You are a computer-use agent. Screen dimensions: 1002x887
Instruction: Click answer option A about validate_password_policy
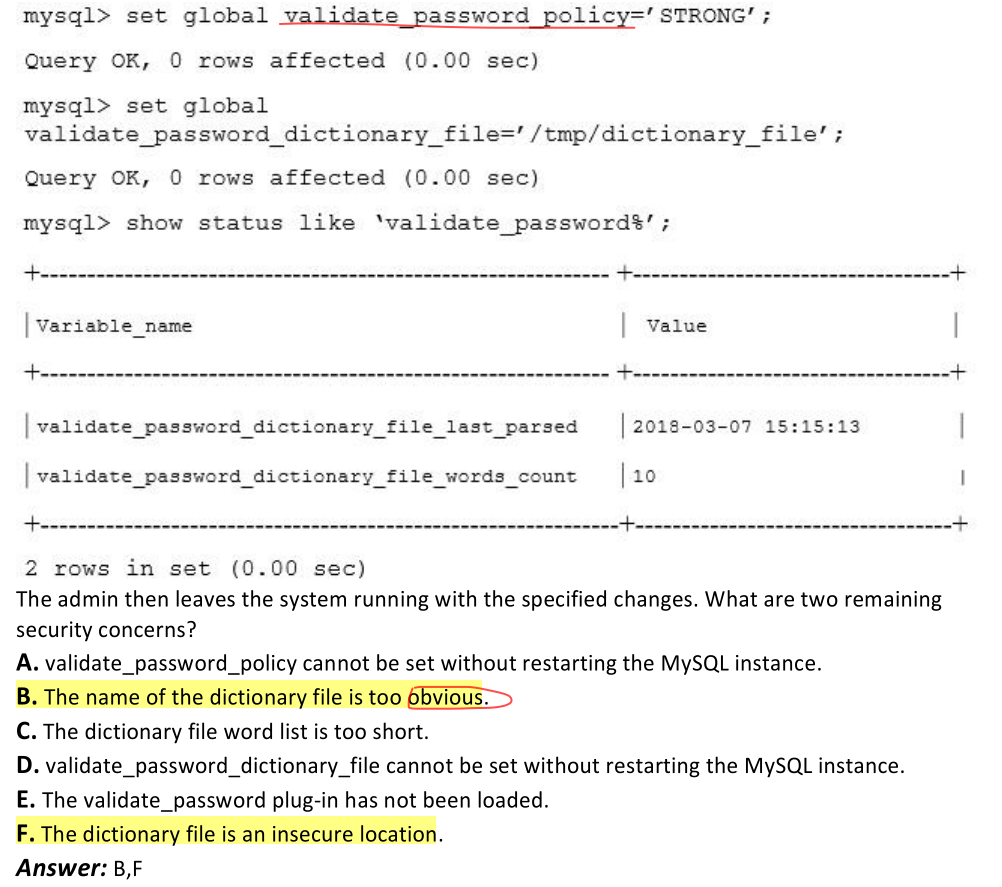point(419,663)
